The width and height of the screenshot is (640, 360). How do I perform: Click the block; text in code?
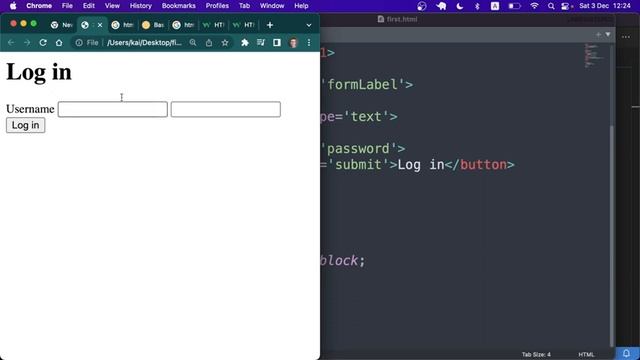[342, 260]
